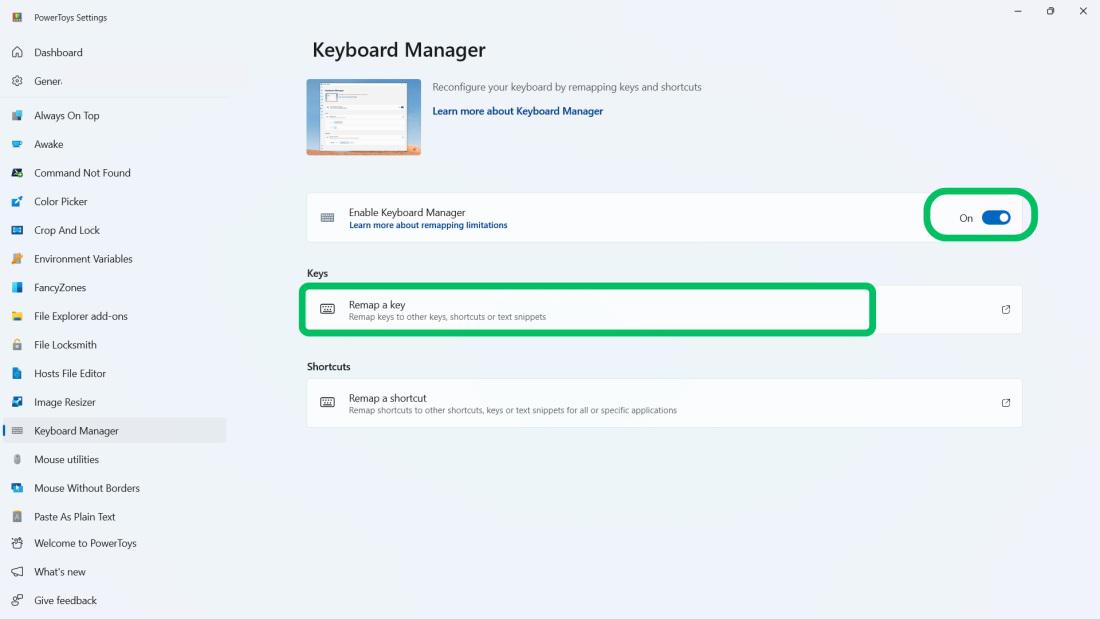Click the Mouse Without Borders icon

click(18, 488)
